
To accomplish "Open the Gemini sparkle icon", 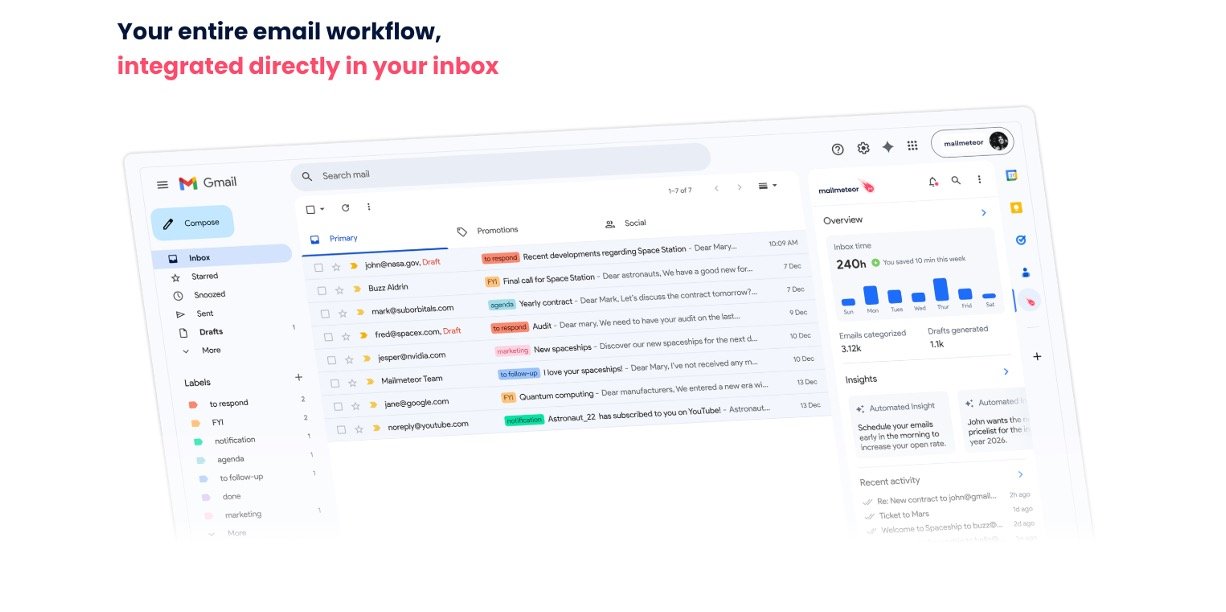I will coord(888,147).
